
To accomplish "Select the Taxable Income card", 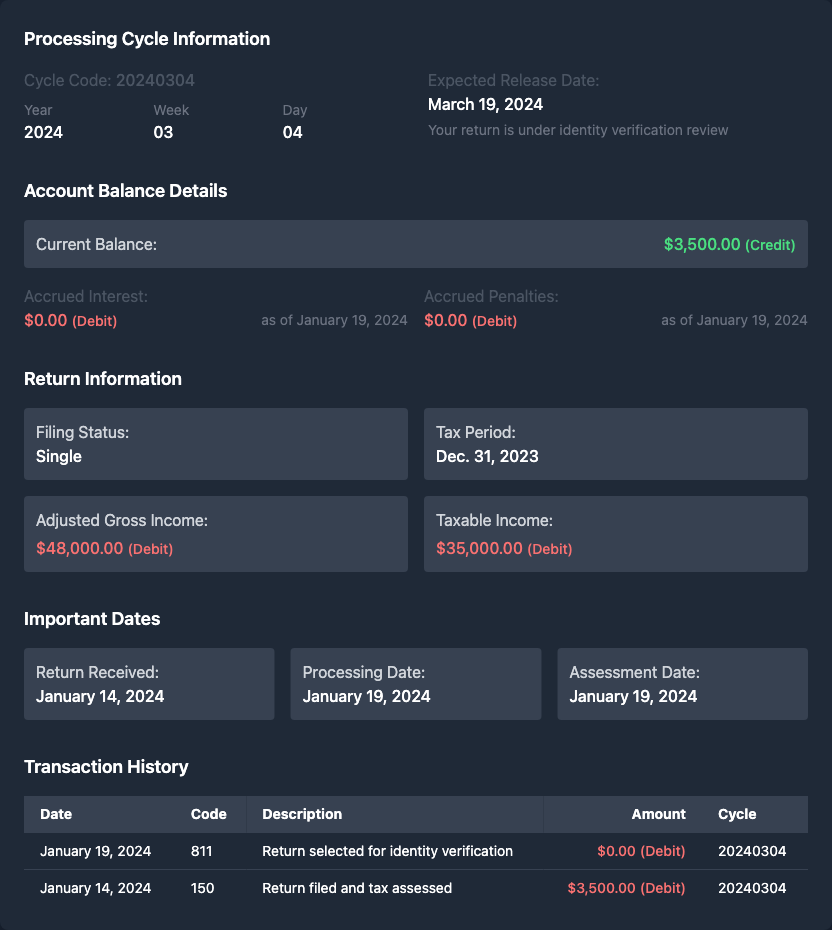I will point(615,534).
